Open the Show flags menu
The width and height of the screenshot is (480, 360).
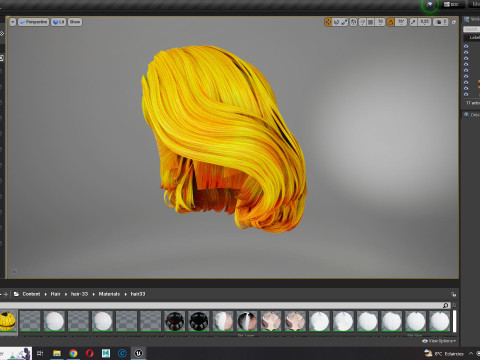[75, 22]
